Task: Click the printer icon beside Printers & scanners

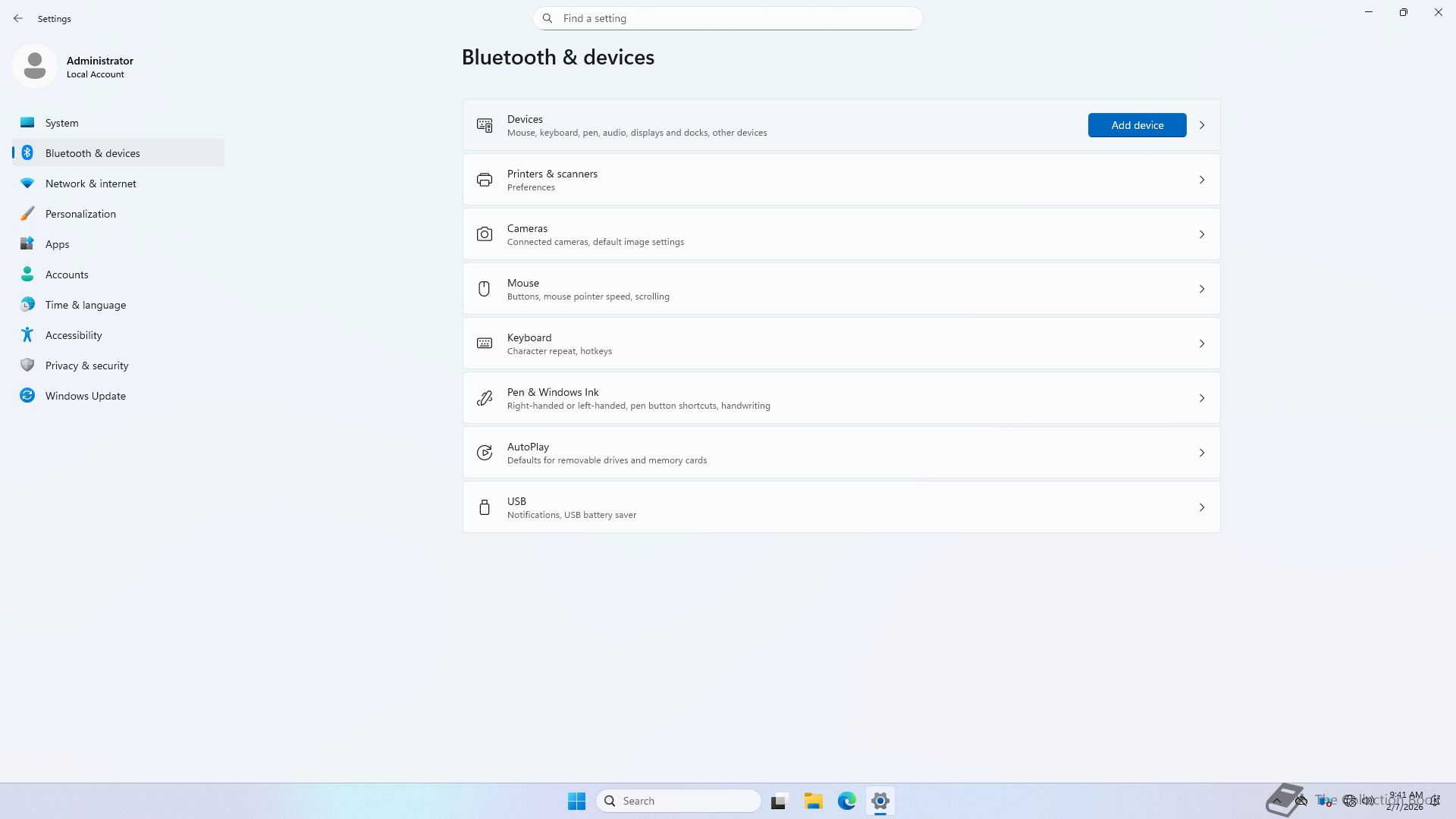Action: click(484, 180)
